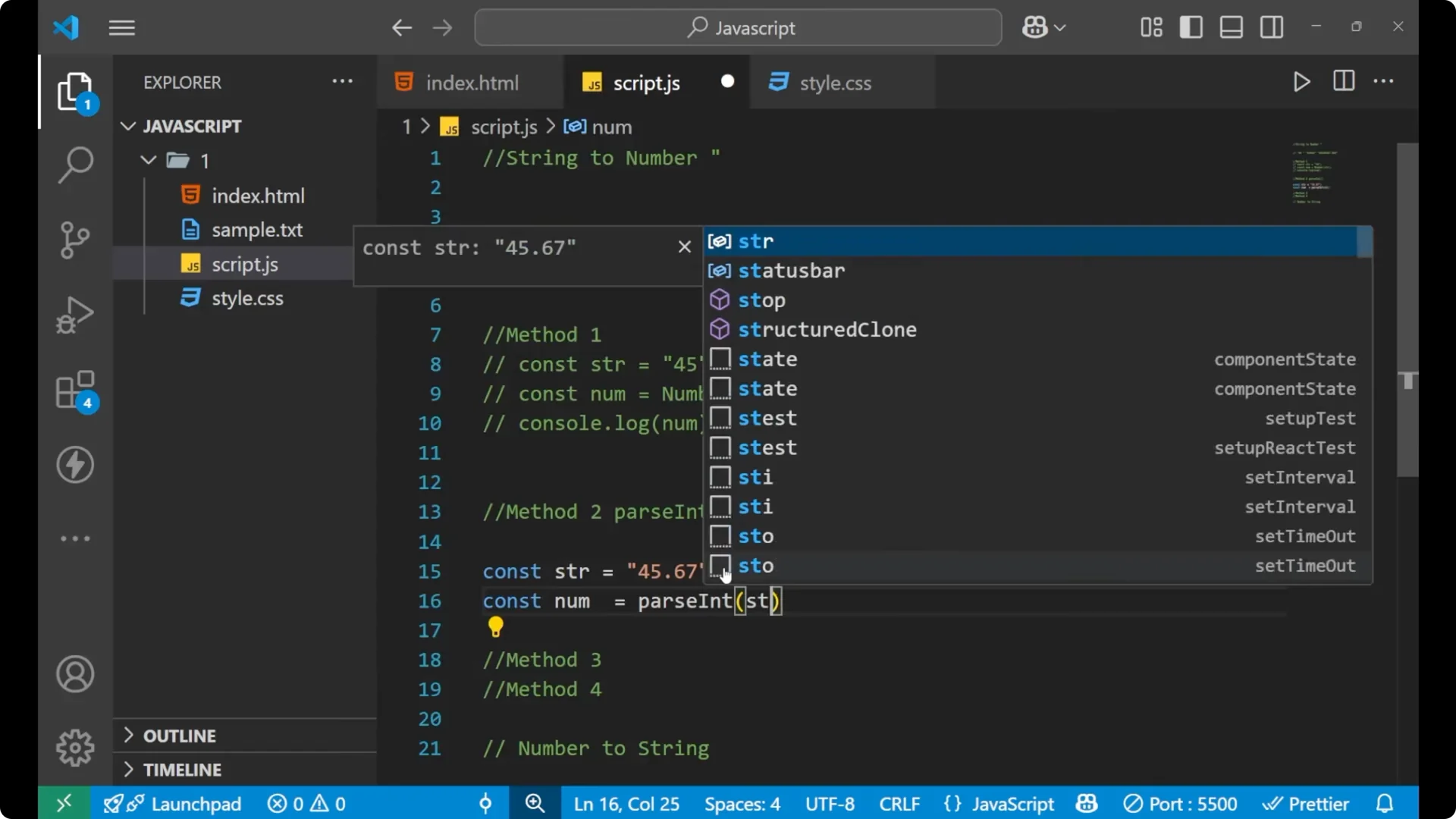Image resolution: width=1456 pixels, height=819 pixels.
Task: Open the Search view in the activity bar
Action: [74, 165]
